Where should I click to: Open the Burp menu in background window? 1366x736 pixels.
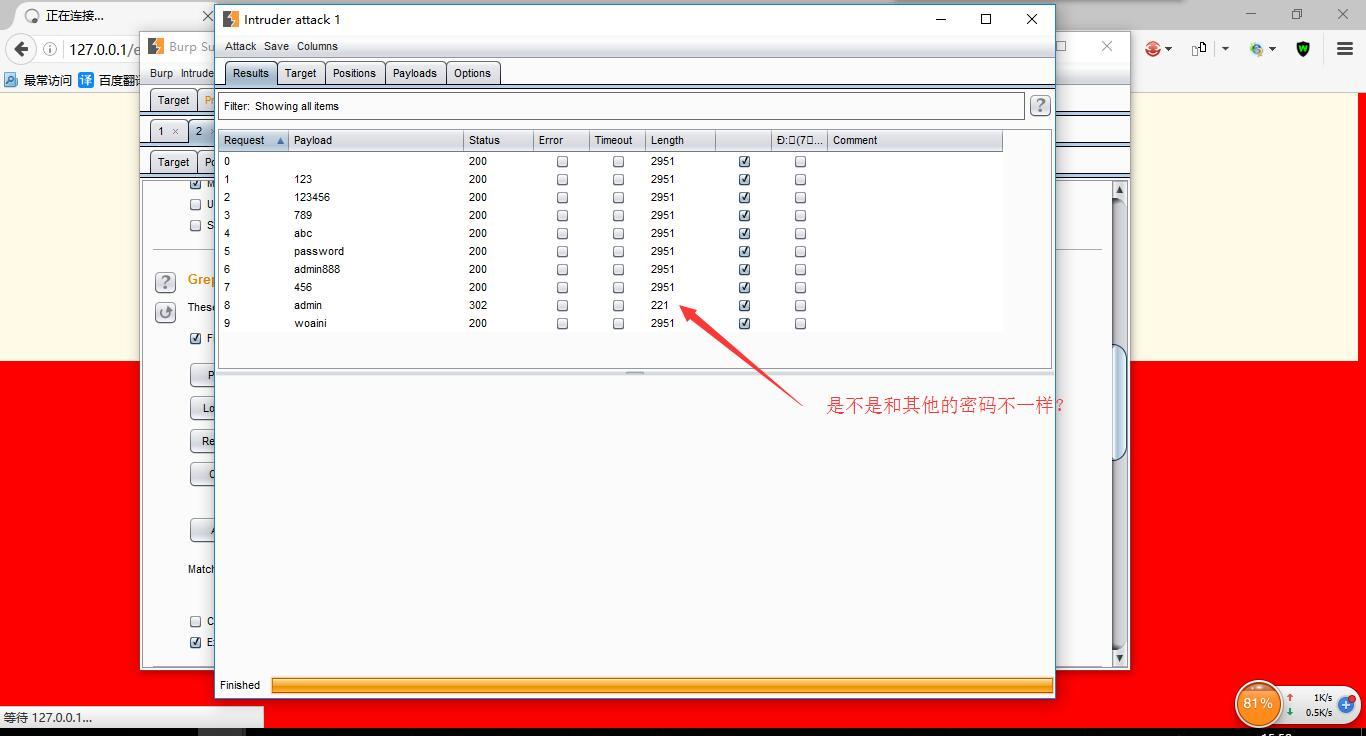(x=161, y=73)
